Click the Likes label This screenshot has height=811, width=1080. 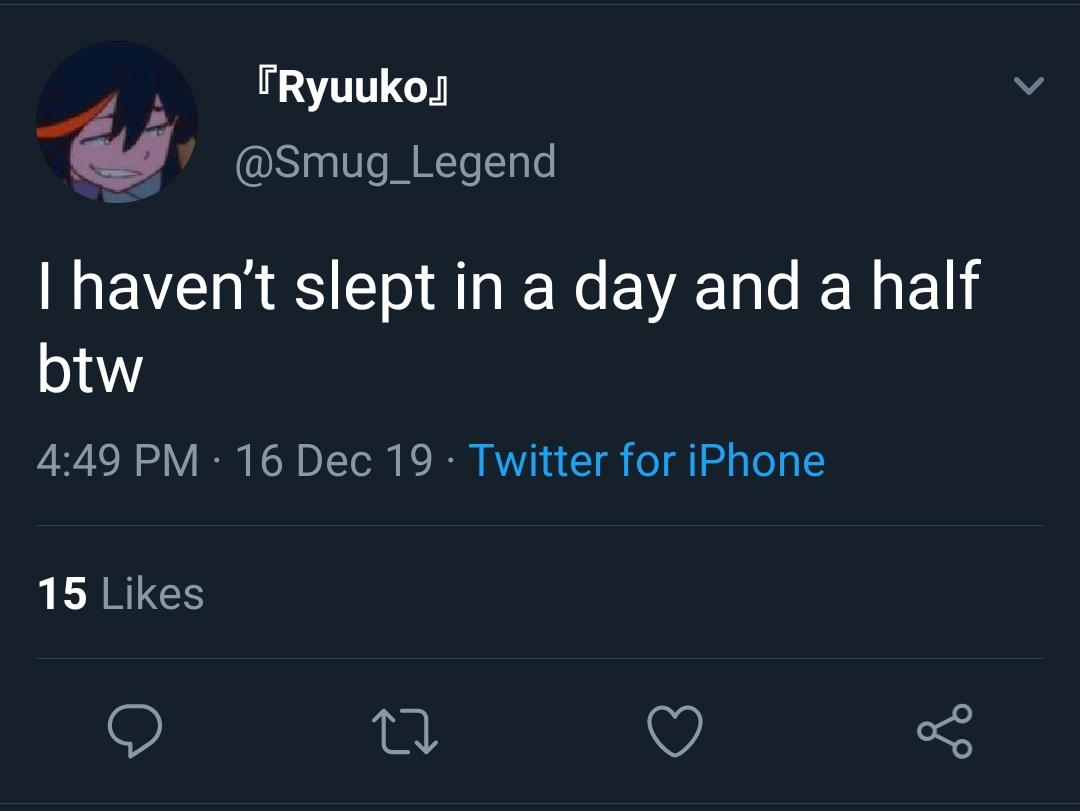click(x=152, y=593)
